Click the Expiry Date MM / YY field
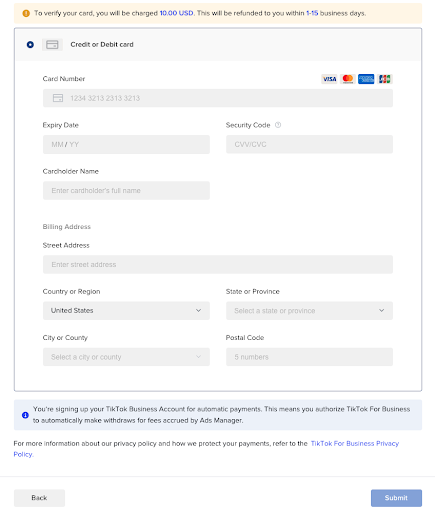The image size is (435, 512). (x=126, y=144)
